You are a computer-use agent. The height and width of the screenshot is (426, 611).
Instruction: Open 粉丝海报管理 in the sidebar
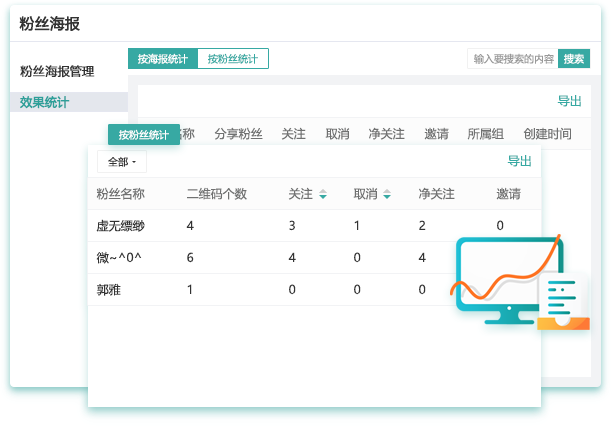point(57,72)
